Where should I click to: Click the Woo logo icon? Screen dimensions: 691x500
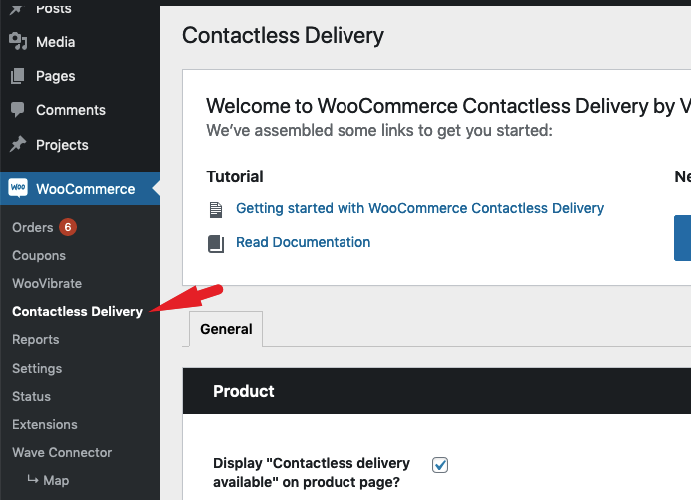click(x=18, y=188)
